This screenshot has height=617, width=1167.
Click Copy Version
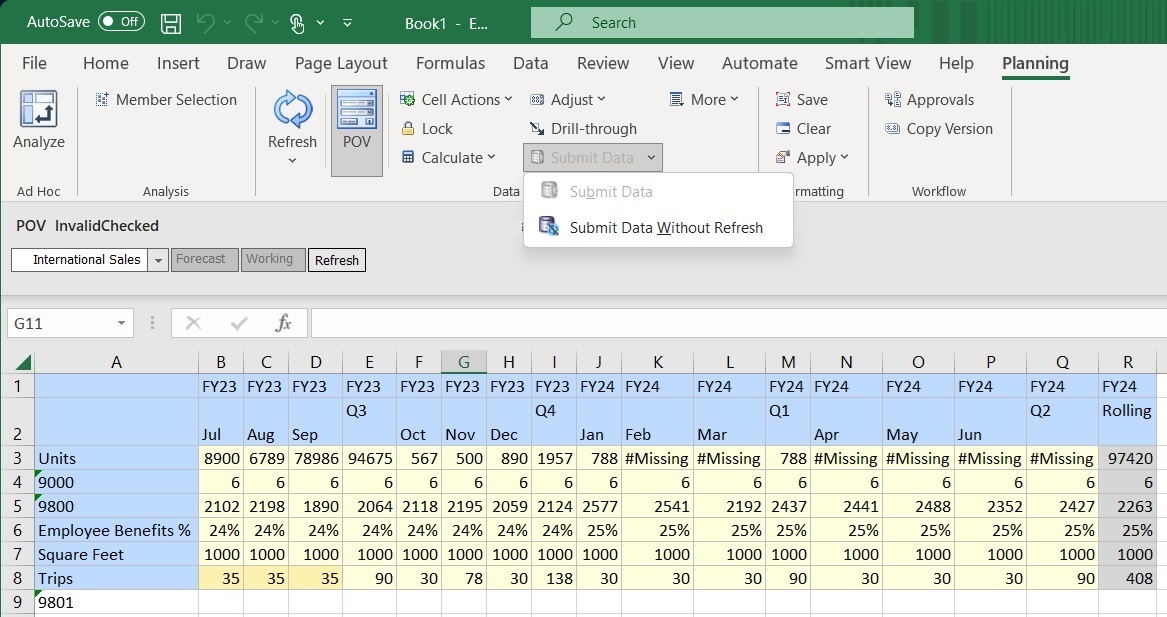[939, 129]
